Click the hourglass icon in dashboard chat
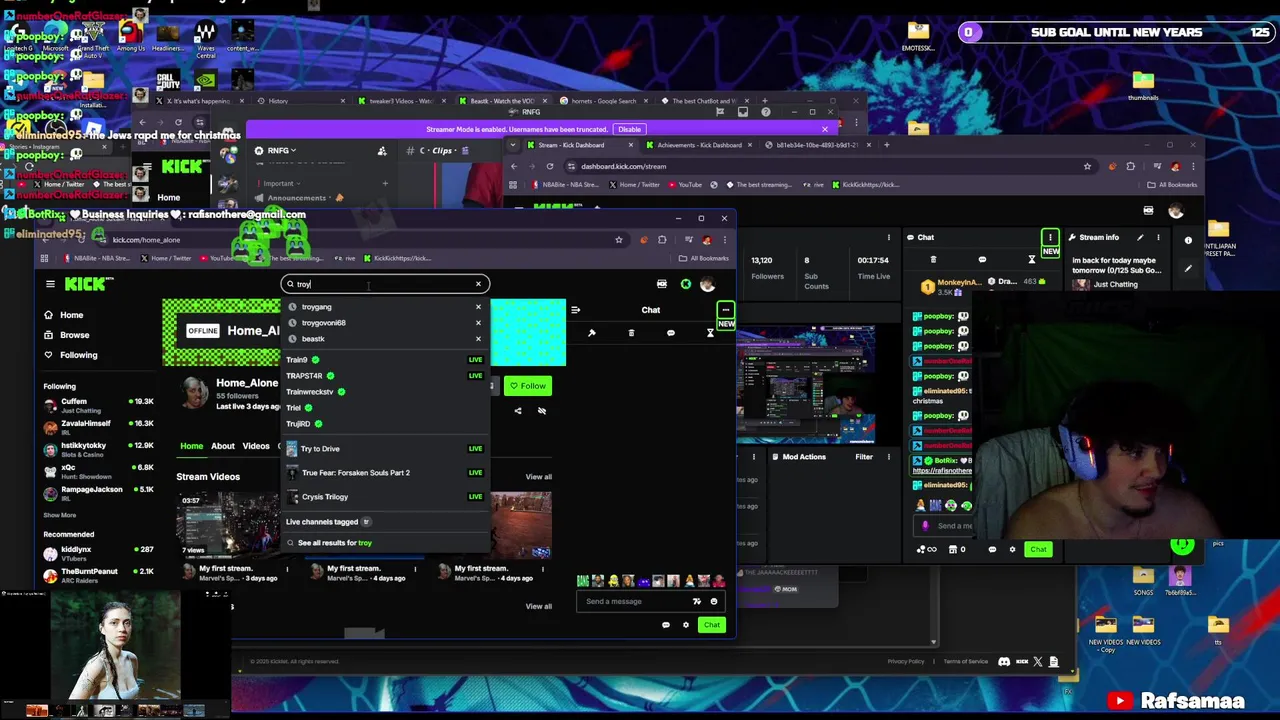 (1031, 260)
